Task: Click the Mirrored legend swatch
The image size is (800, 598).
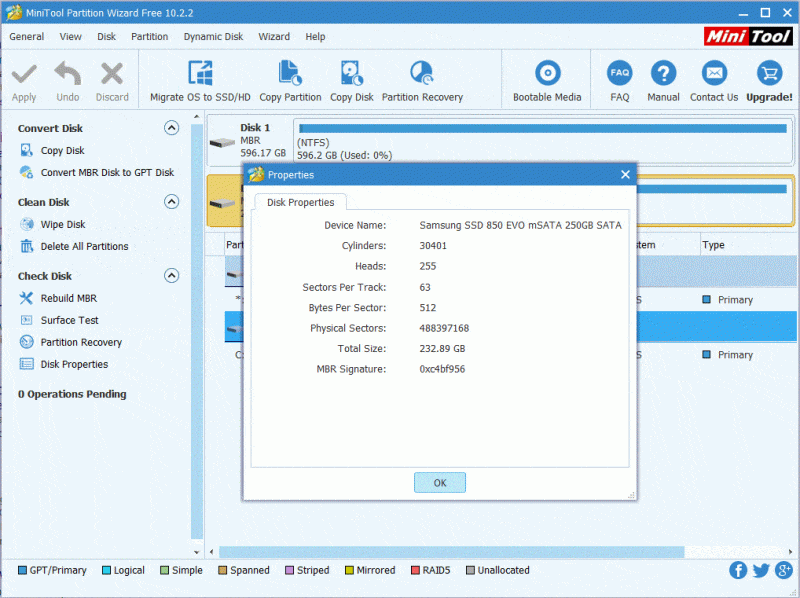Action: [349, 570]
